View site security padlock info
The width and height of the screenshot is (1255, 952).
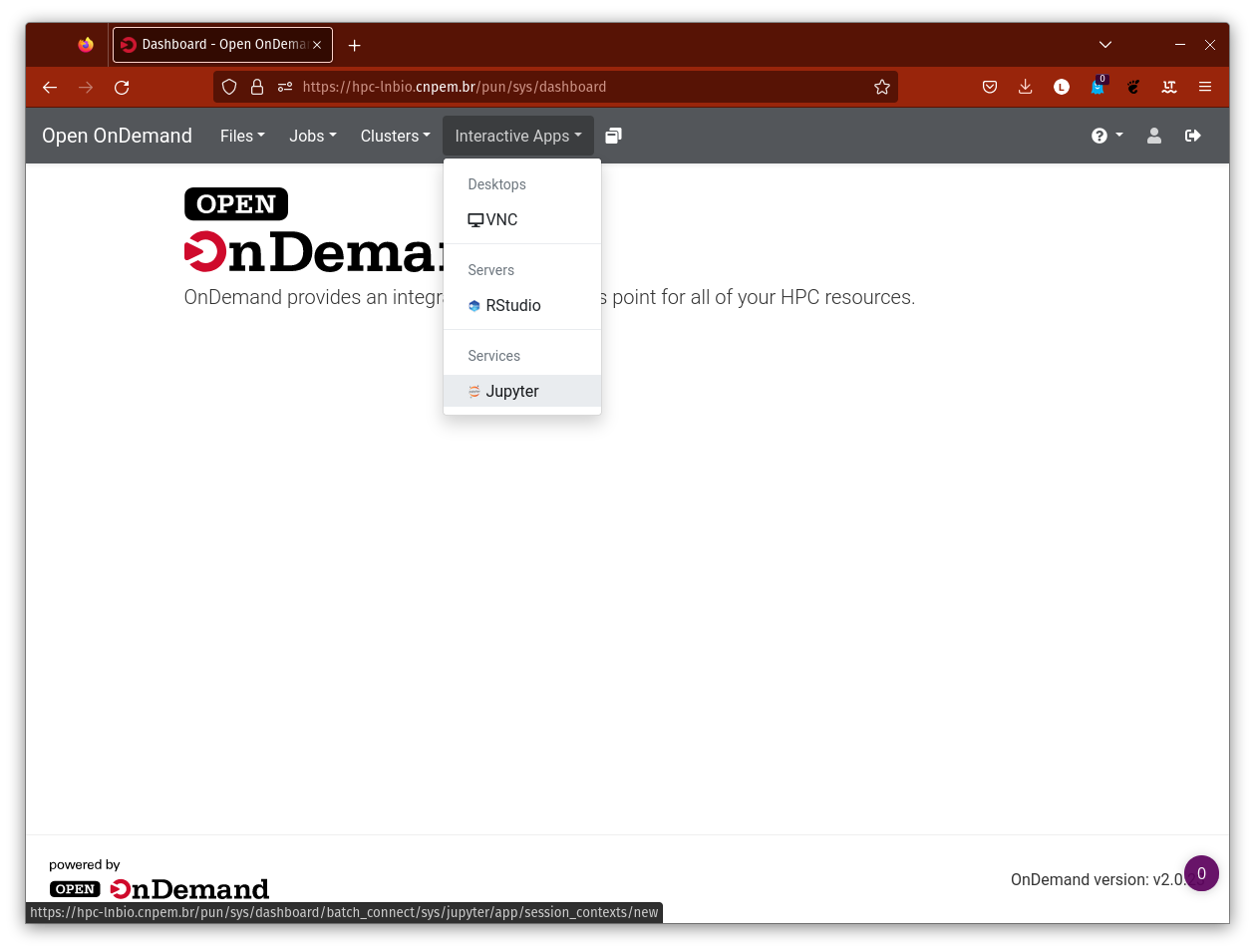(x=257, y=87)
